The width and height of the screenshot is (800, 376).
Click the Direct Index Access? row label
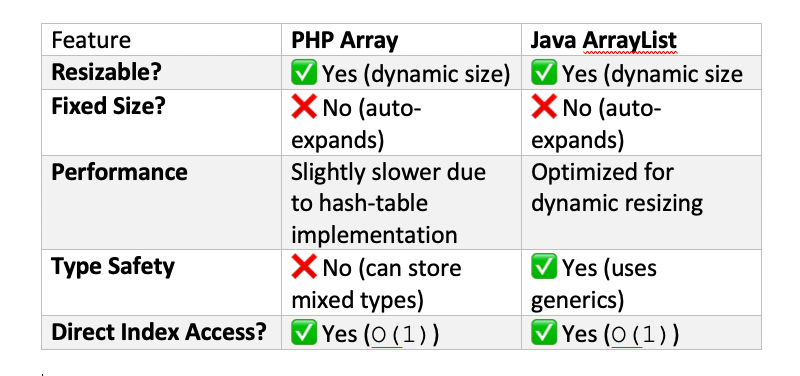point(159,333)
